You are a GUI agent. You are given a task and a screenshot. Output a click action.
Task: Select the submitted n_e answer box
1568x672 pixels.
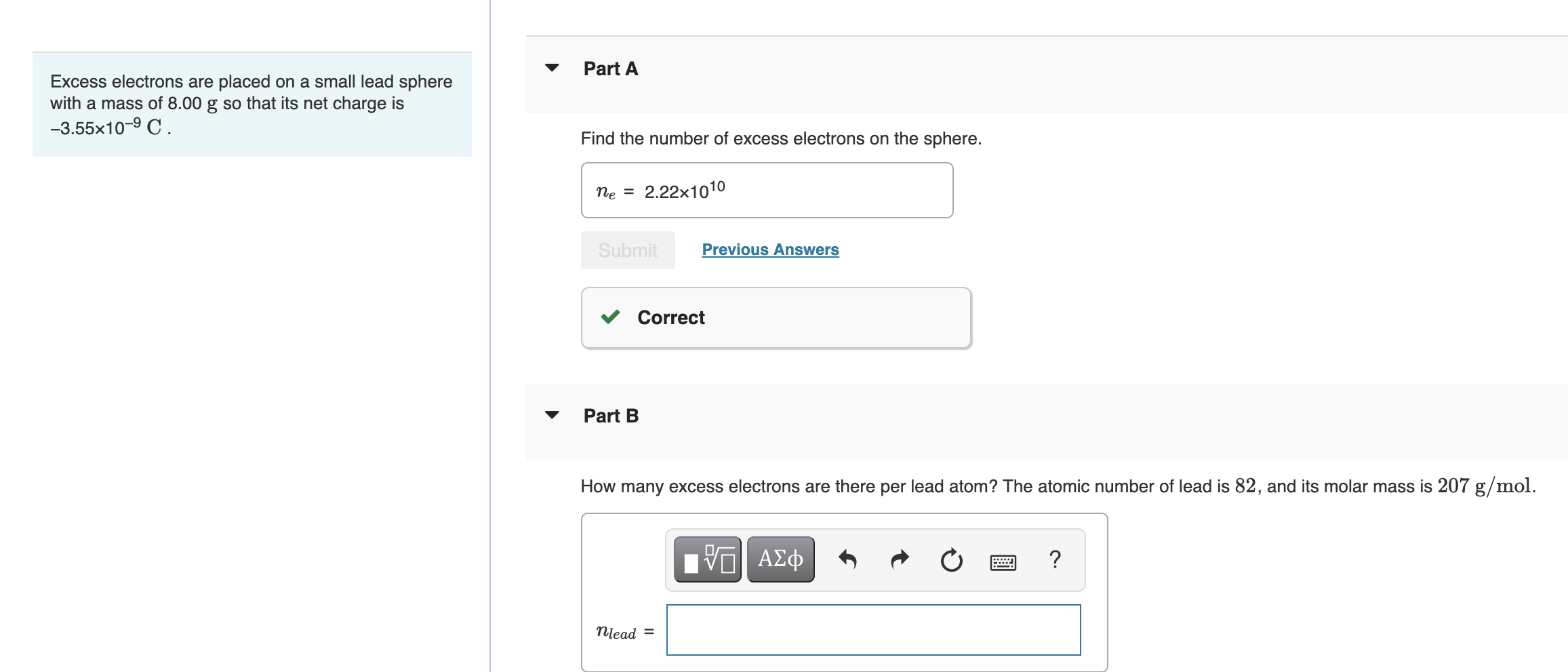point(767,191)
